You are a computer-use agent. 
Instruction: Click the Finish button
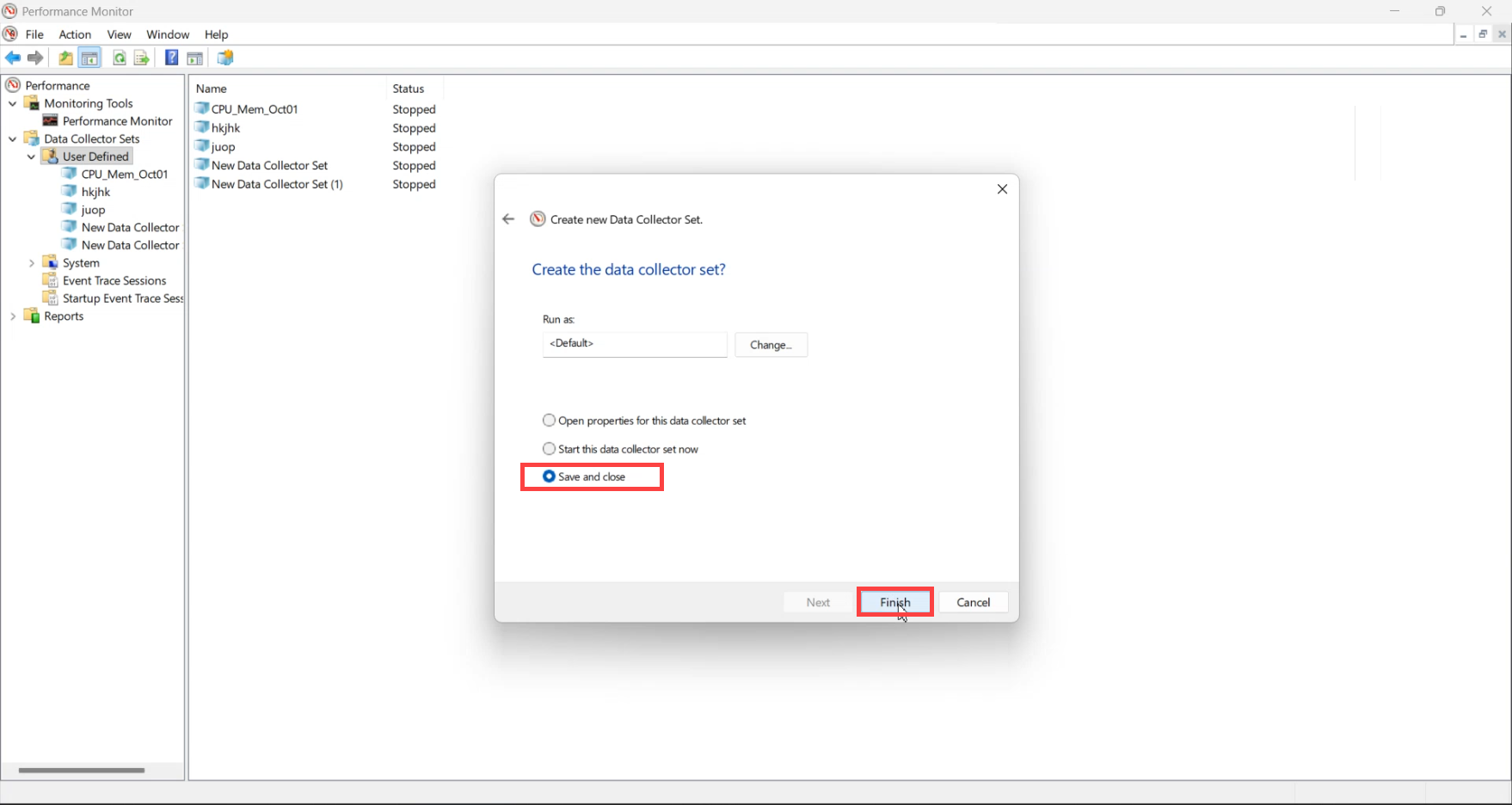point(894,602)
